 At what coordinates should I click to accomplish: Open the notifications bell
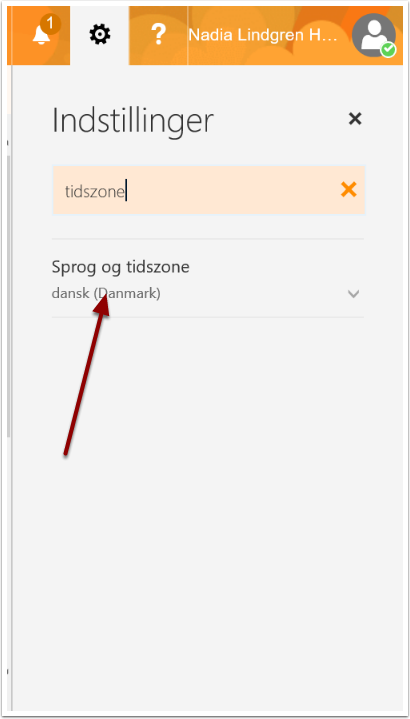(x=40, y=36)
